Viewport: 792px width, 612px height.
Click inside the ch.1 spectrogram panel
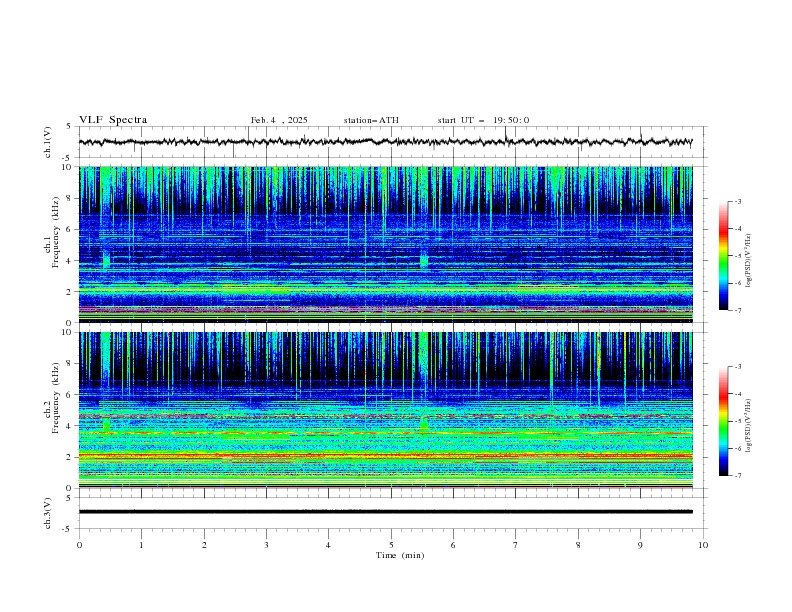tap(386, 244)
